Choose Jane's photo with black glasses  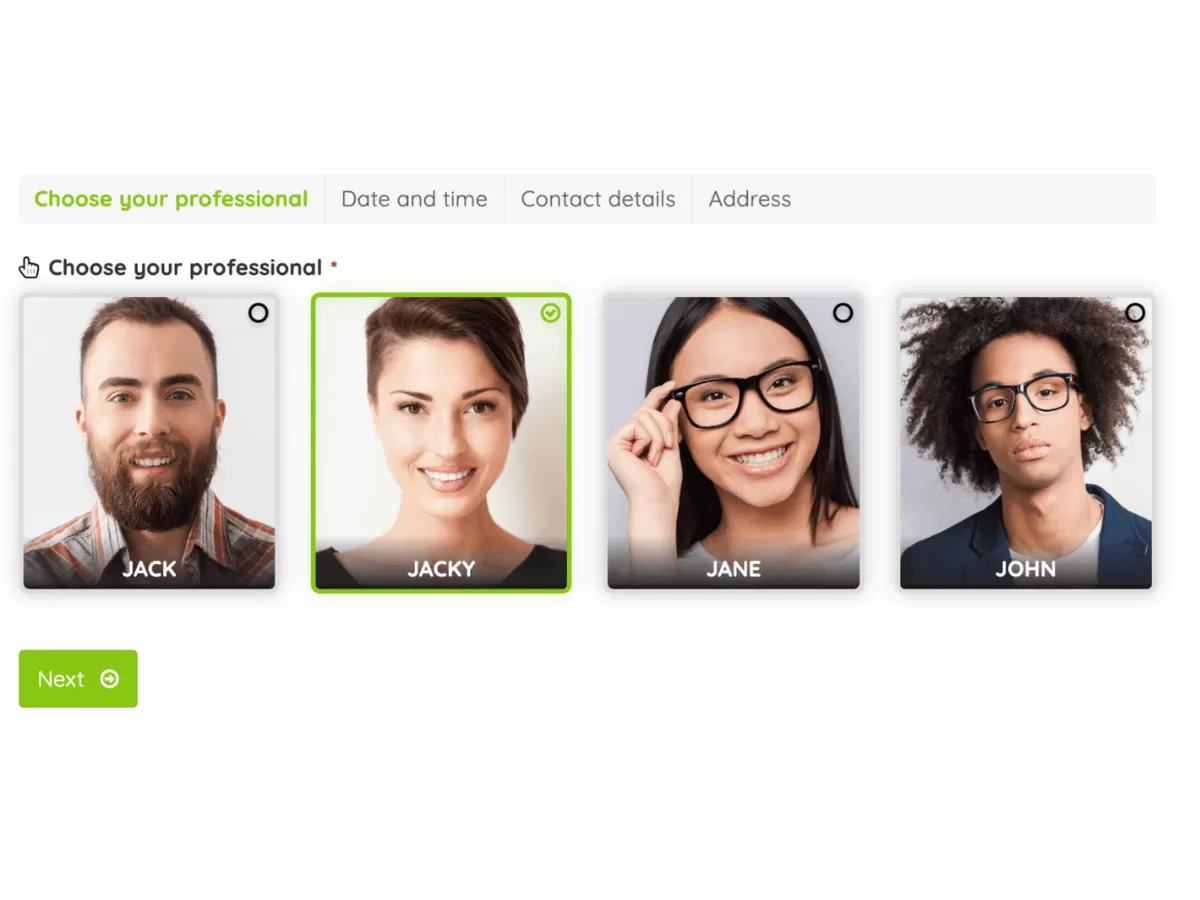[x=734, y=442]
